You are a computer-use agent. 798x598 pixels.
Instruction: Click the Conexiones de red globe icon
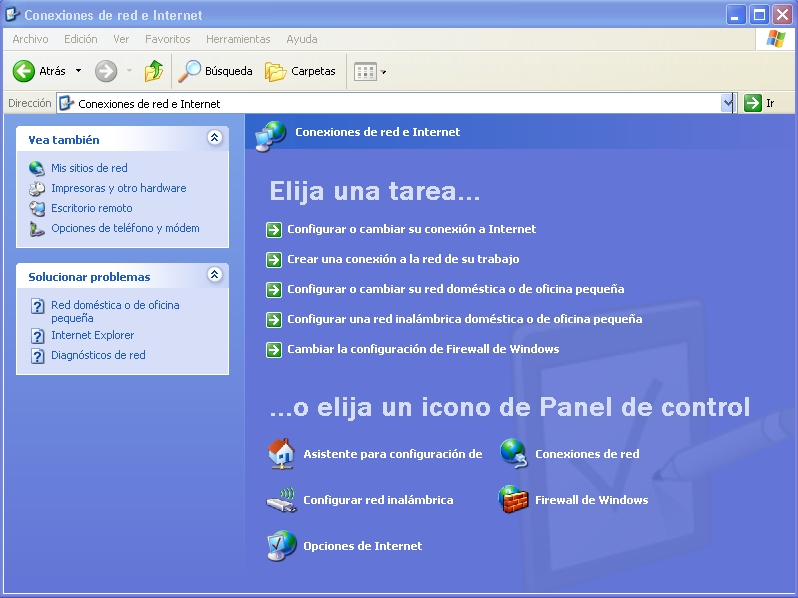[514, 453]
